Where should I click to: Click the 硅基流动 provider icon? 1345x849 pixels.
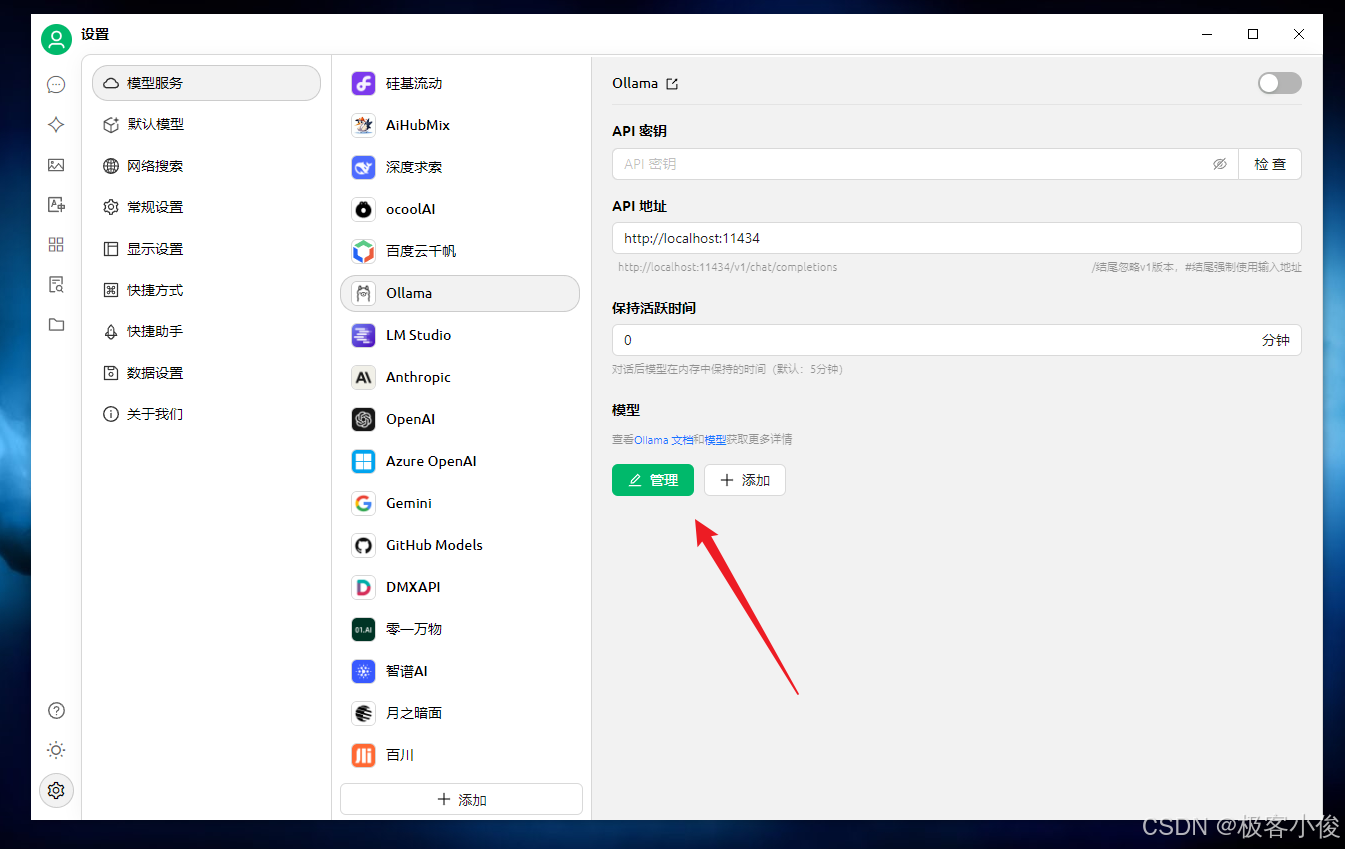364,84
